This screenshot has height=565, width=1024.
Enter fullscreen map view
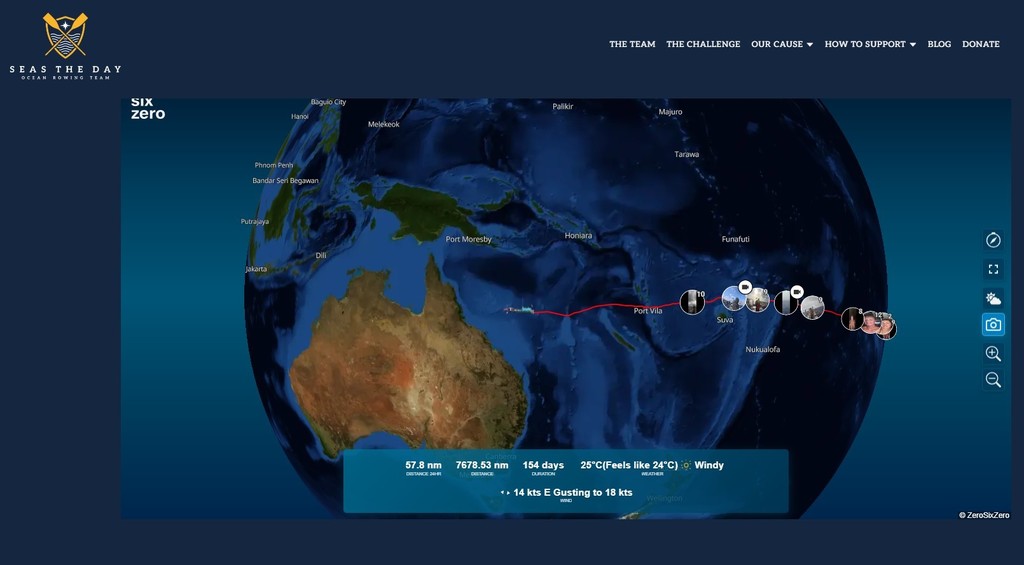[993, 269]
